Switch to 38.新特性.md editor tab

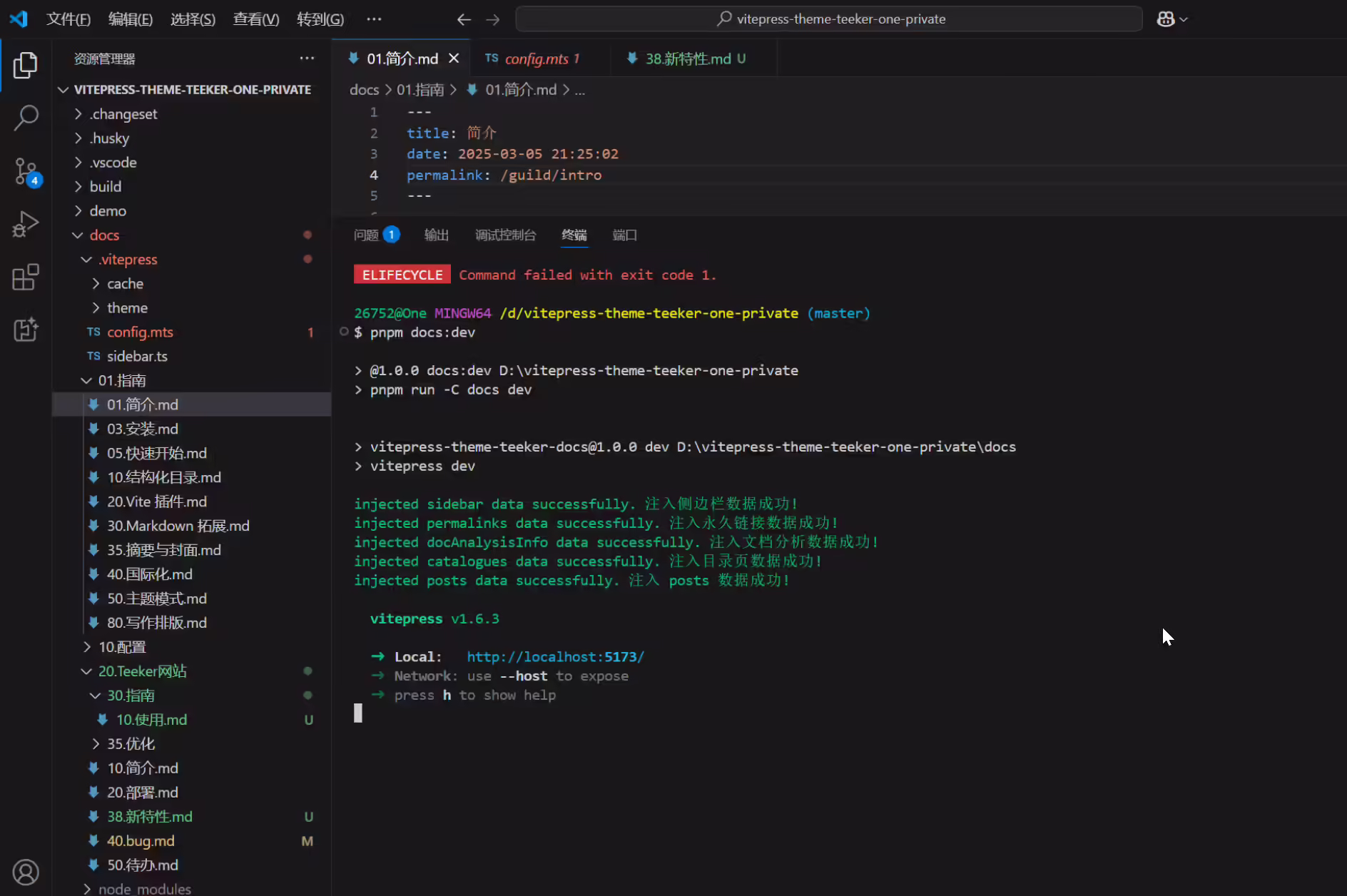coord(695,58)
